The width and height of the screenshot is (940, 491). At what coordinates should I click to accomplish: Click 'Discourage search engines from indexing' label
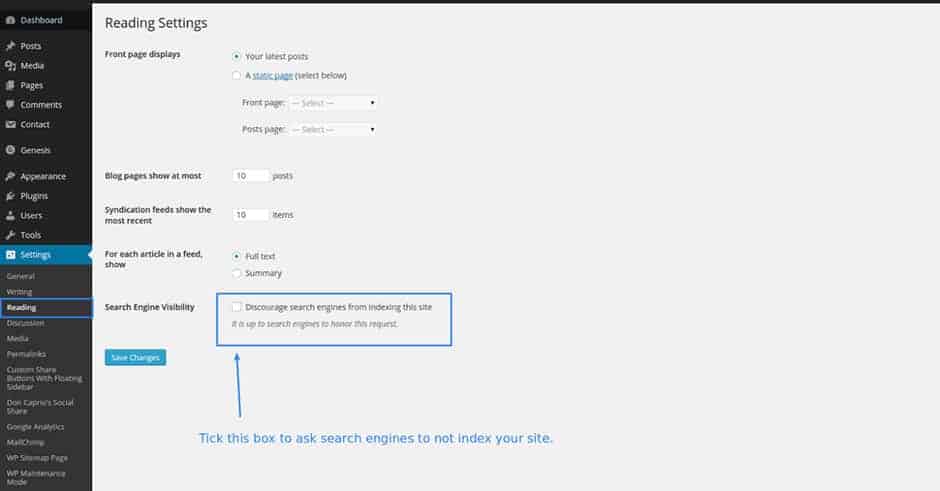(x=338, y=307)
